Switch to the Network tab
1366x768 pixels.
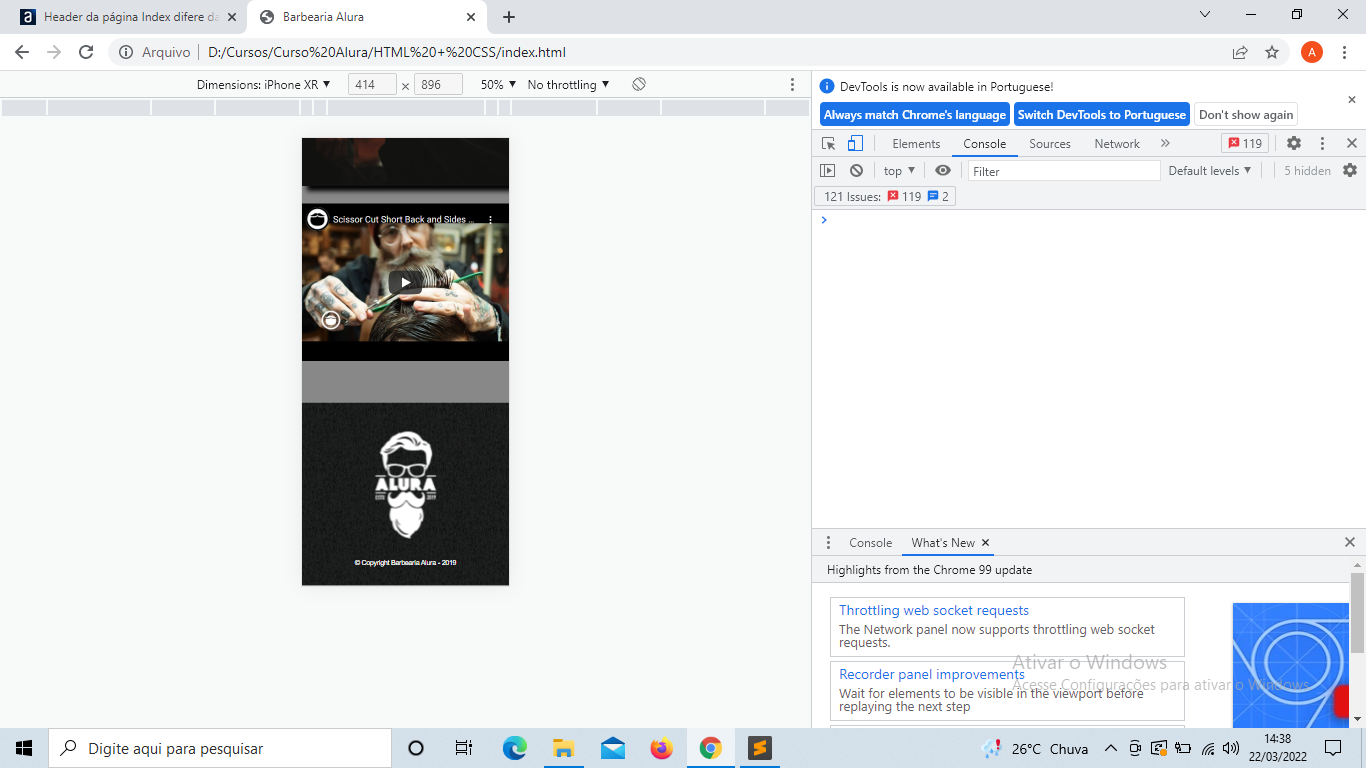coord(1117,143)
